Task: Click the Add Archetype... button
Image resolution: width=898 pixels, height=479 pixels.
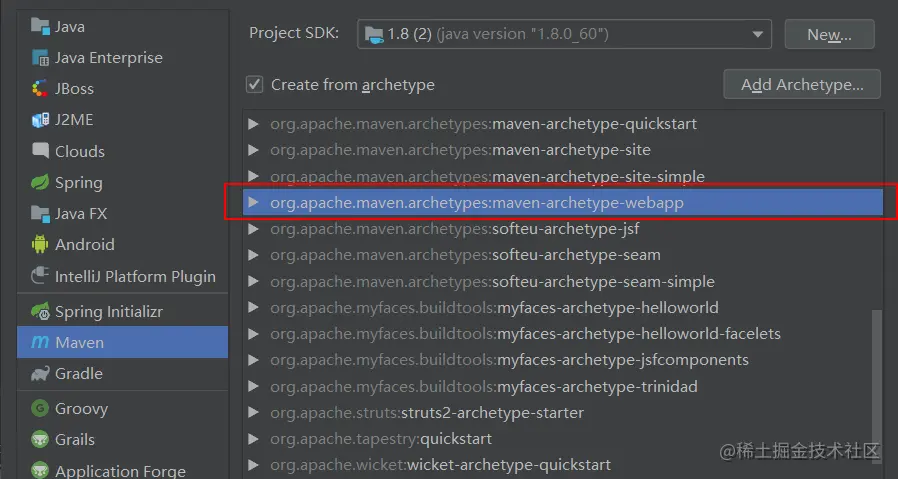Action: click(802, 84)
